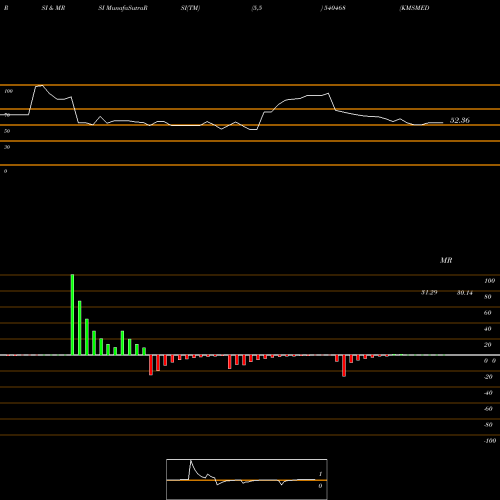Click the (5,5 parameter text in header

tap(257, 8)
